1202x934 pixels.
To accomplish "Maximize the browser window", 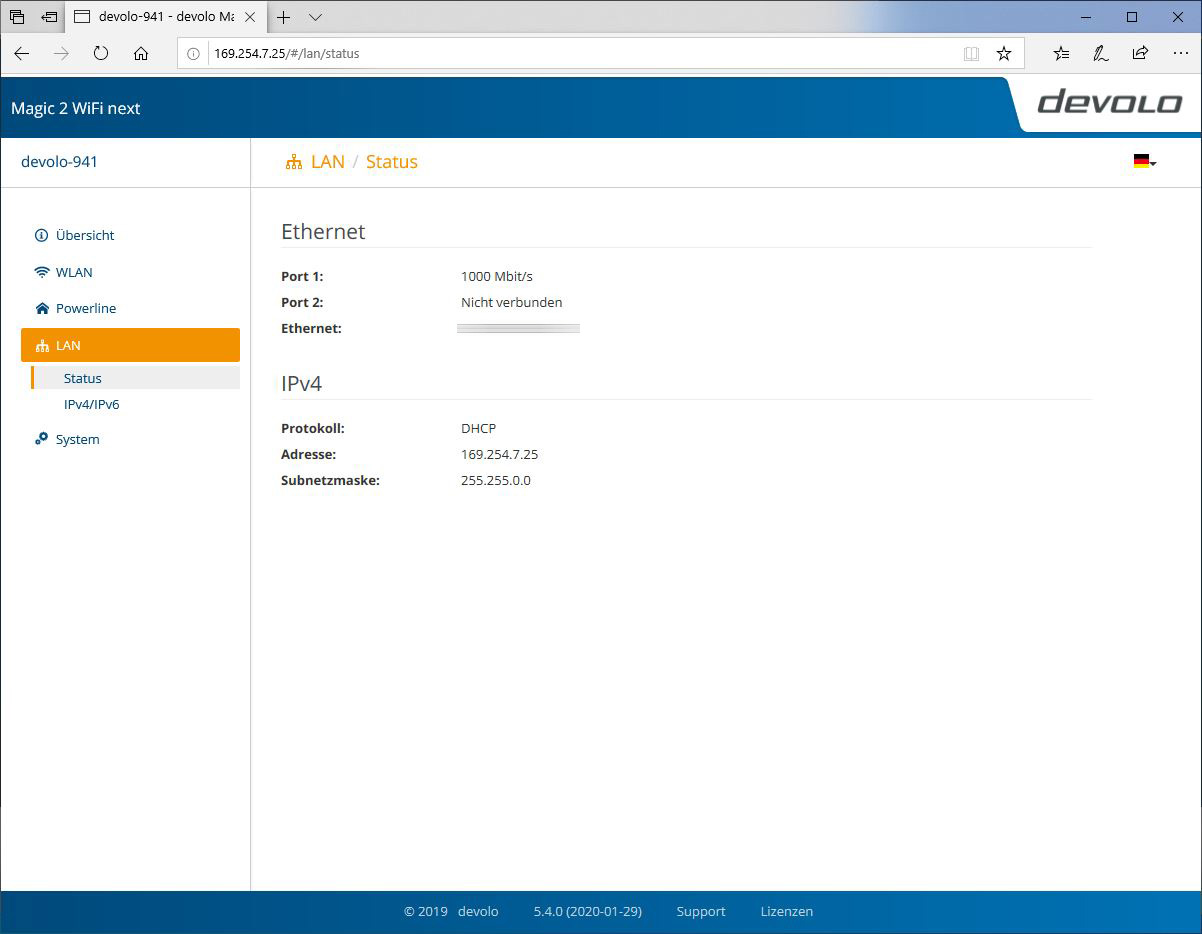I will (x=1132, y=17).
